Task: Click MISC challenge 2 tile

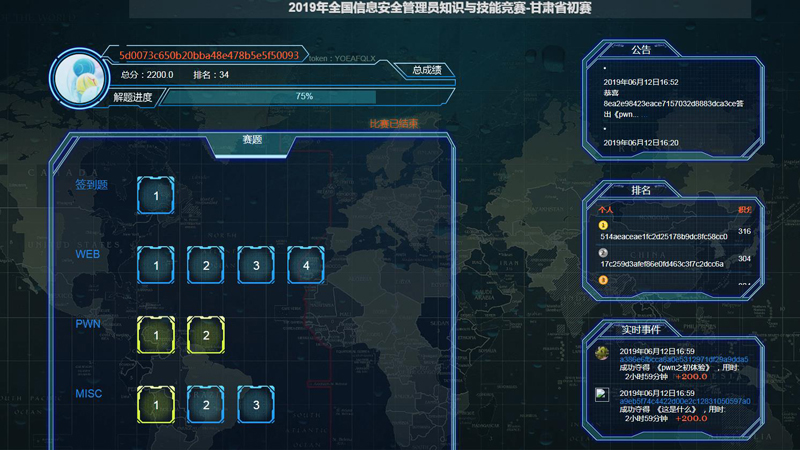Action: [x=206, y=404]
